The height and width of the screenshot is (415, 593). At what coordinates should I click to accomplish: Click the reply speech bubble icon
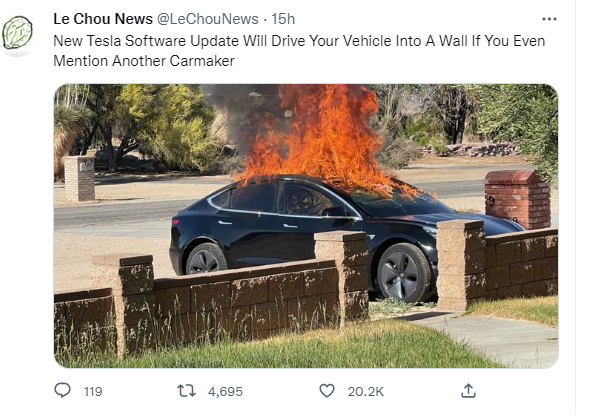pyautogui.click(x=62, y=390)
